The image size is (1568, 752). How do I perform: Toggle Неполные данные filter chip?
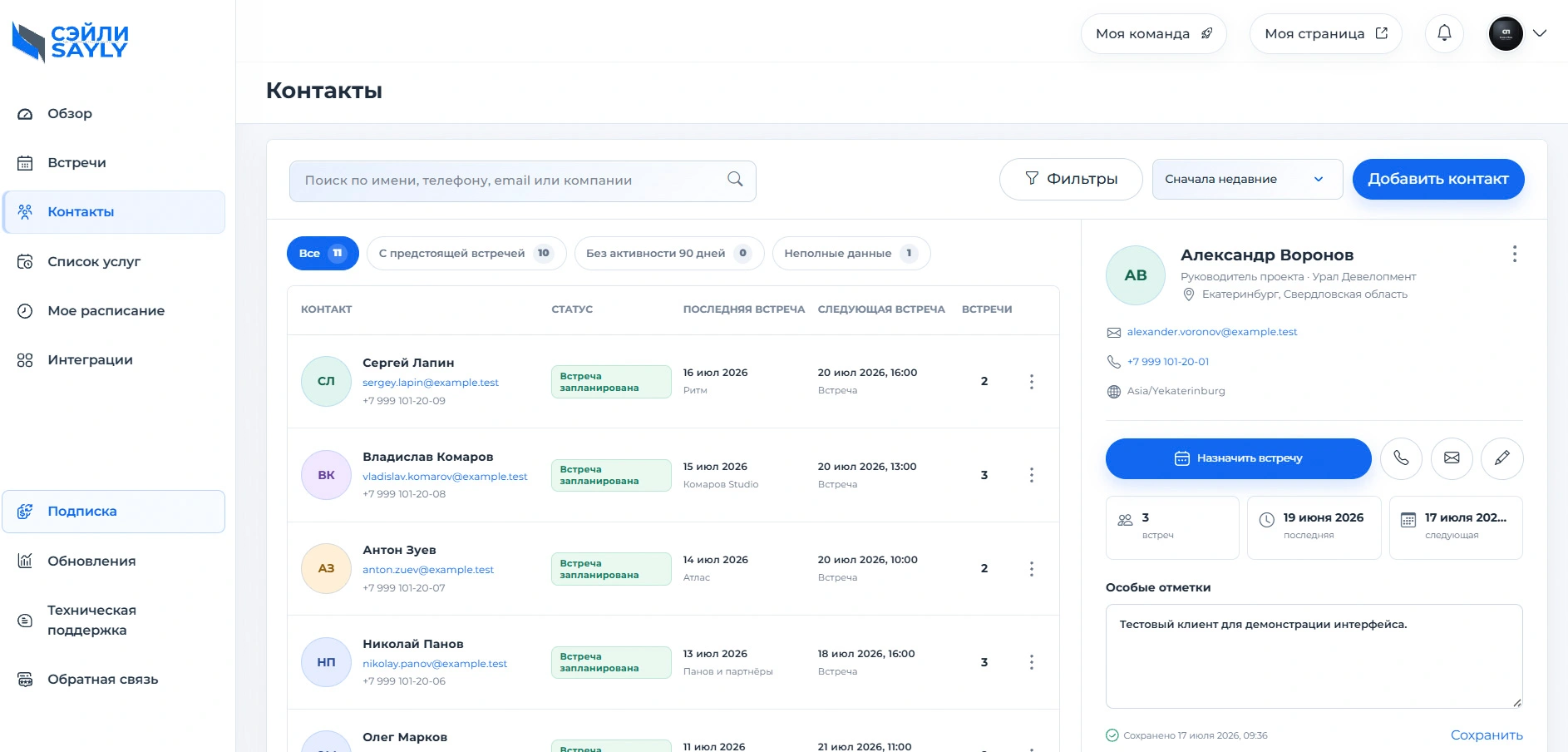[851, 254]
